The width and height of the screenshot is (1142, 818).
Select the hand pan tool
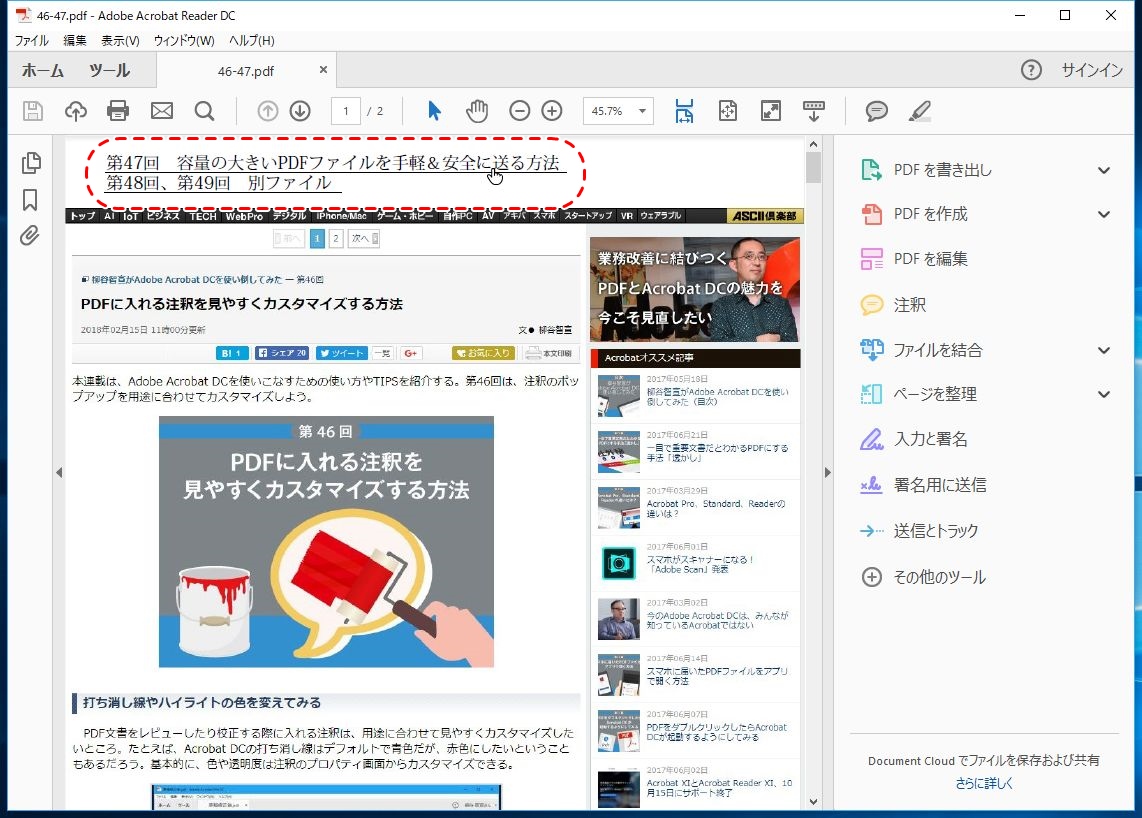pyautogui.click(x=477, y=111)
